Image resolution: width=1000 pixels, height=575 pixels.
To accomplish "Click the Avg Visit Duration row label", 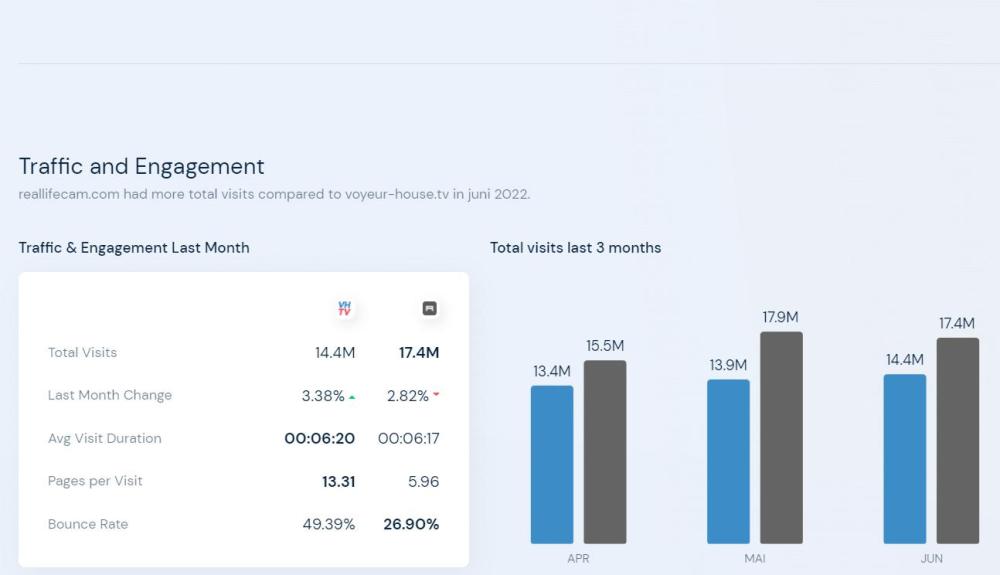I will click(104, 438).
